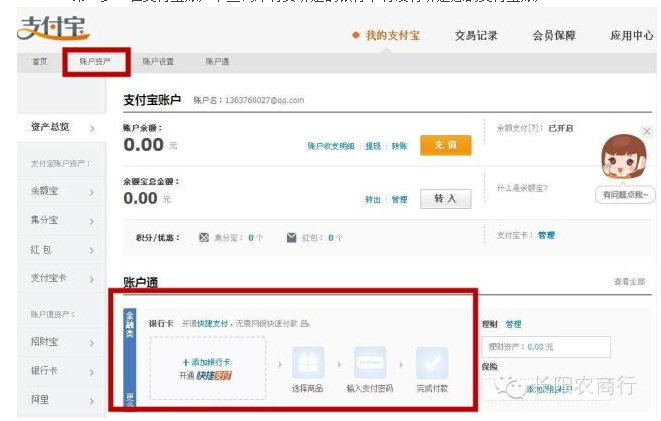
Task: Switch to the 账户设置 tab
Action: point(158,62)
